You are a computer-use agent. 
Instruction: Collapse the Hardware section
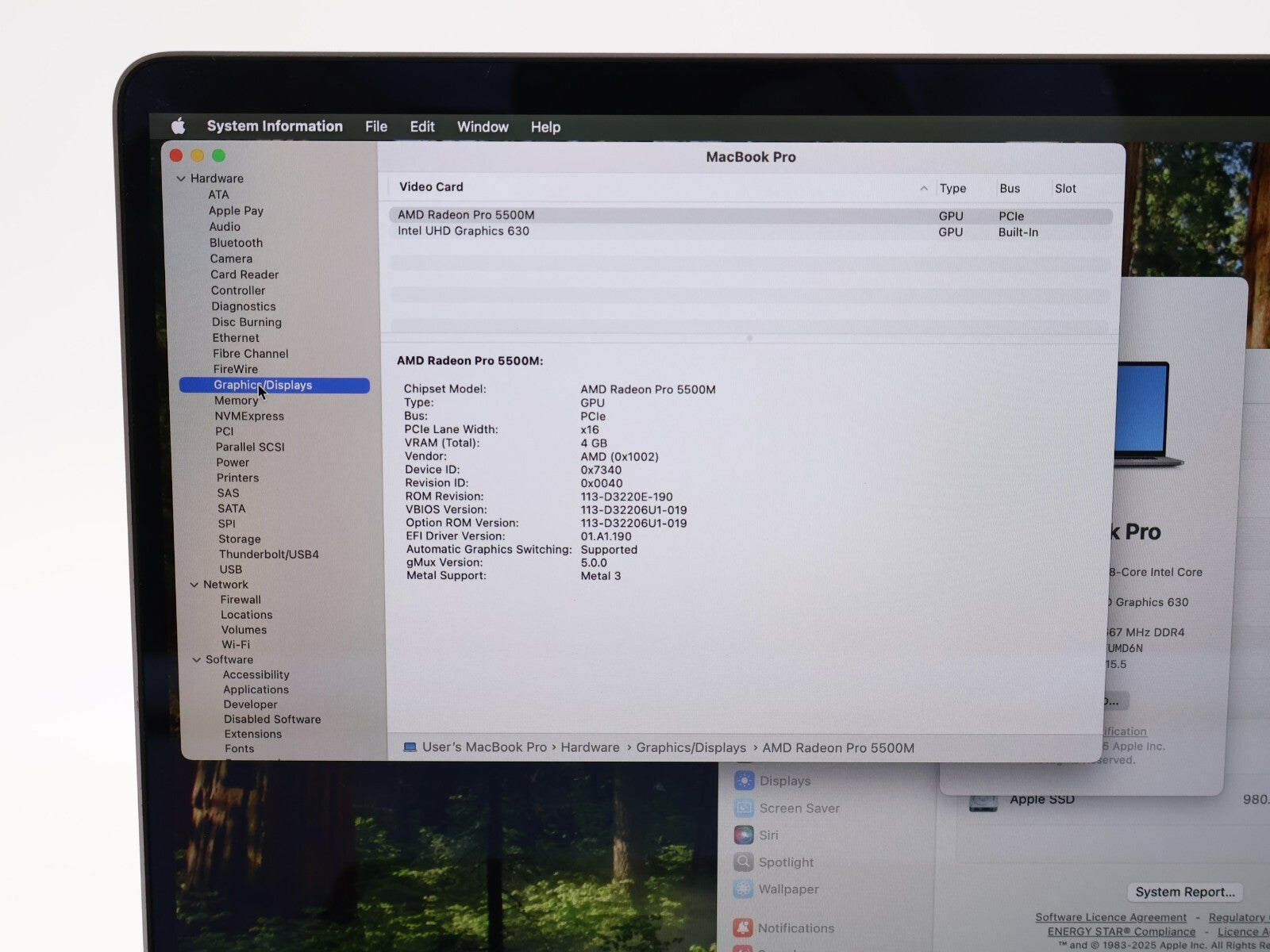click(x=181, y=178)
